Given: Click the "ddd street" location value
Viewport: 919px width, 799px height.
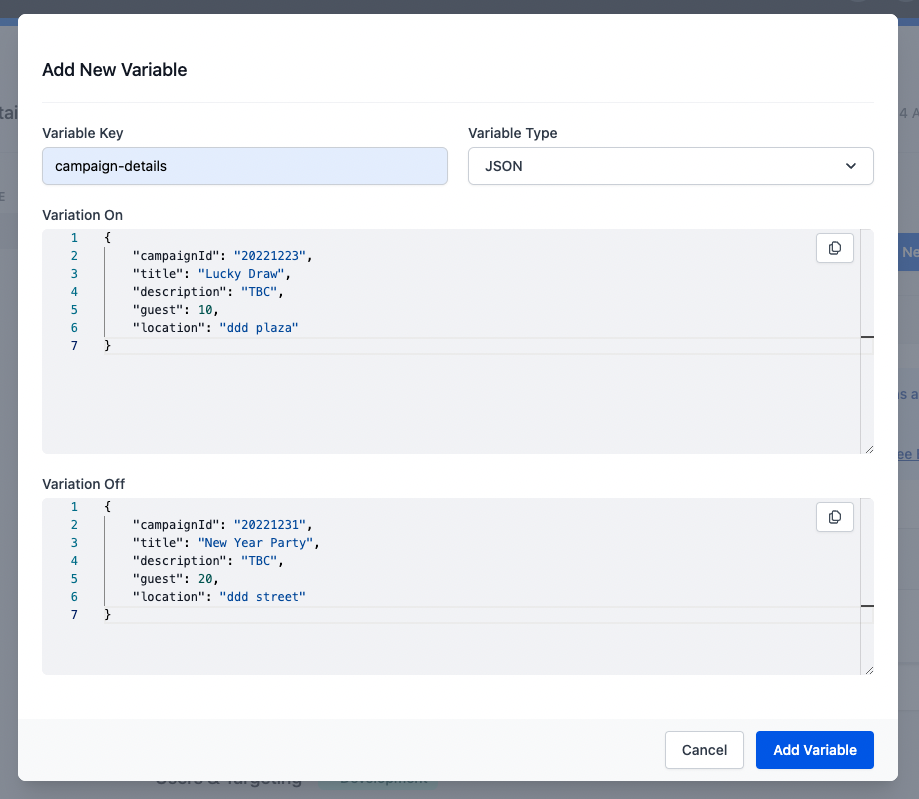Looking at the screenshot, I should coord(262,597).
